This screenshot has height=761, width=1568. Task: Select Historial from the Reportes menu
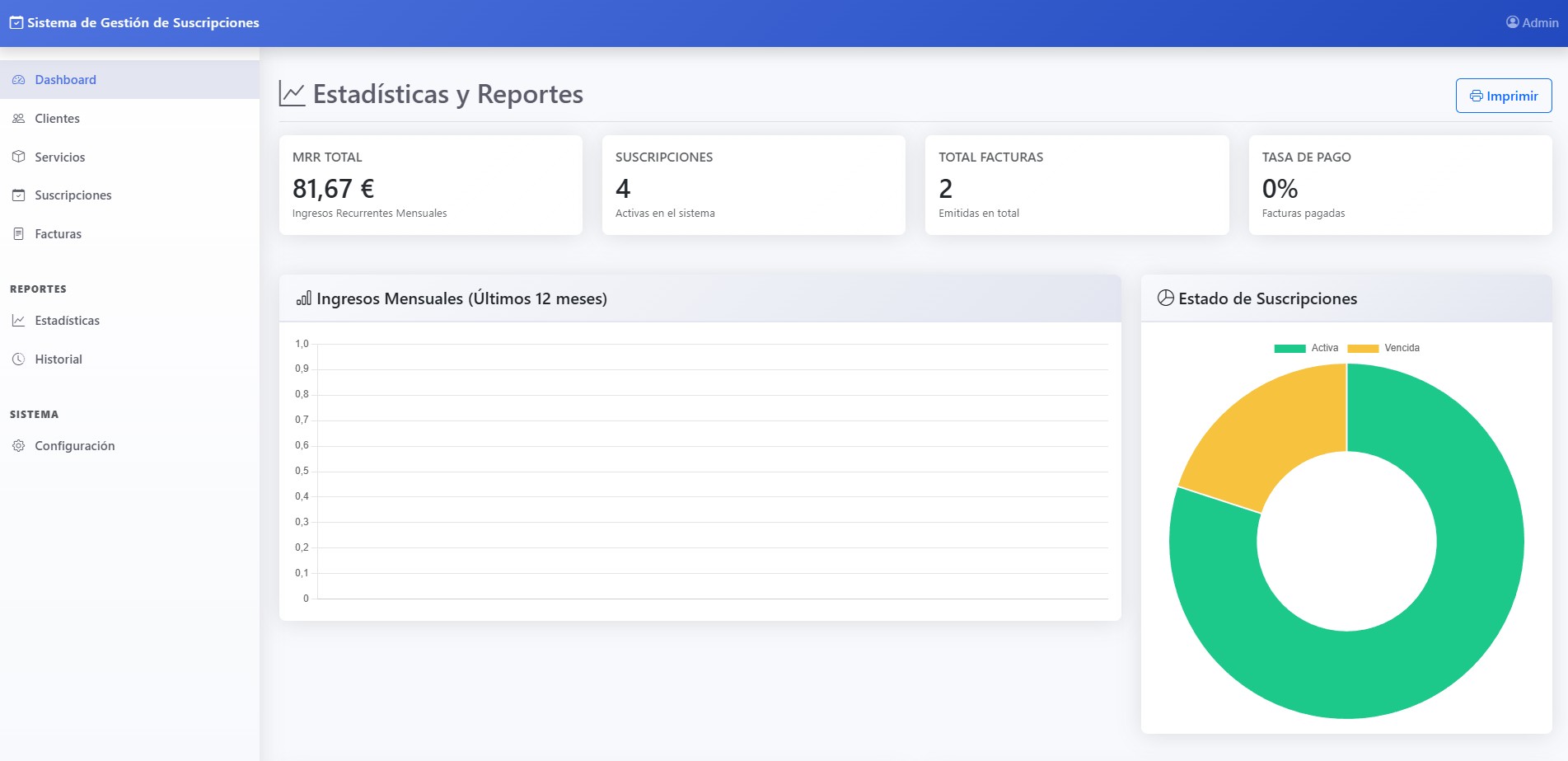pos(58,359)
